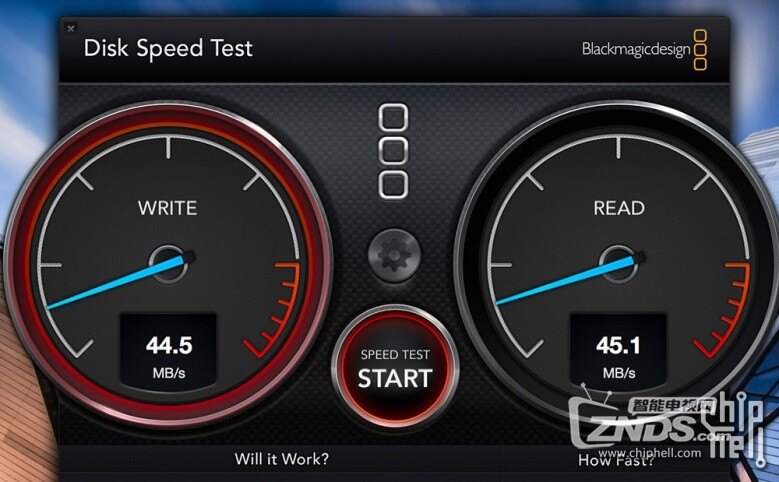This screenshot has height=482, width=779.
Task: Click the Speed Test START button
Action: tap(394, 368)
